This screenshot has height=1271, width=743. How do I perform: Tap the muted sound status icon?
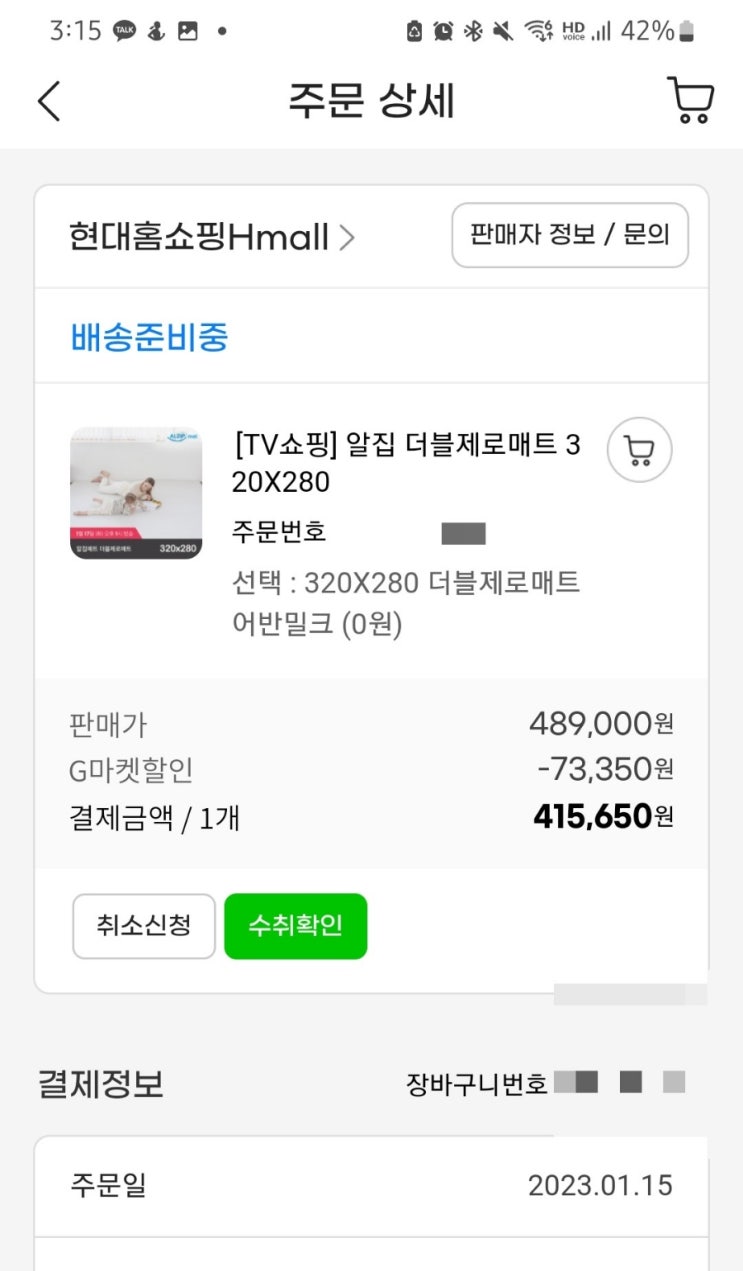point(503,31)
